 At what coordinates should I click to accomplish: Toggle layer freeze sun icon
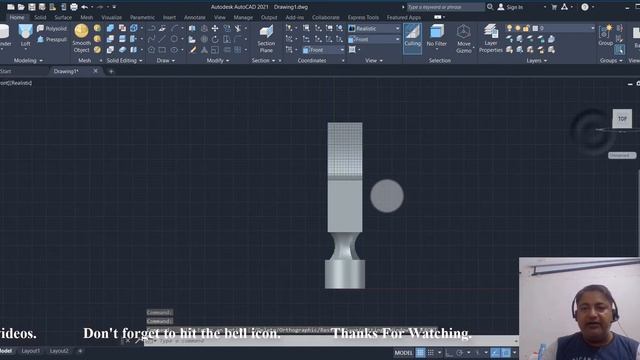click(x=518, y=28)
